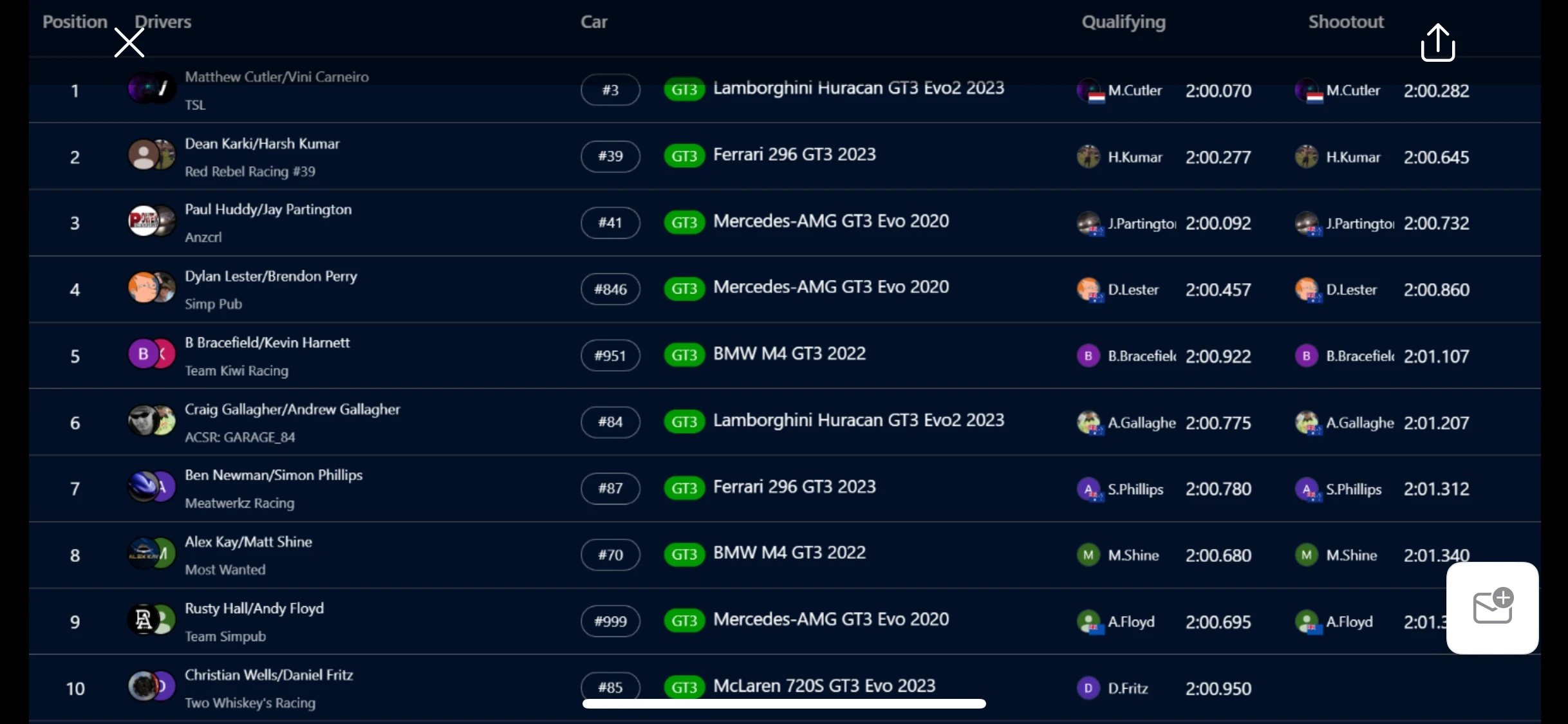Click the Position column header
Image resolution: width=1568 pixels, height=724 pixels.
coord(75,22)
